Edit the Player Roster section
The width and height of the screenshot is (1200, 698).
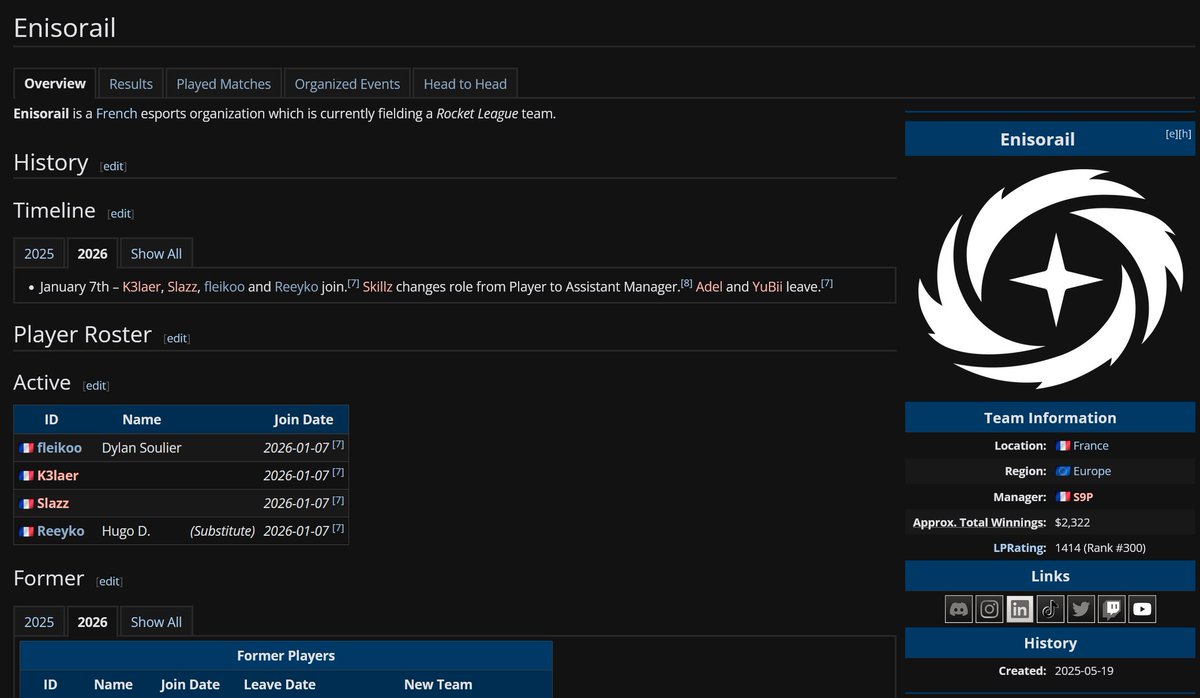coord(176,338)
